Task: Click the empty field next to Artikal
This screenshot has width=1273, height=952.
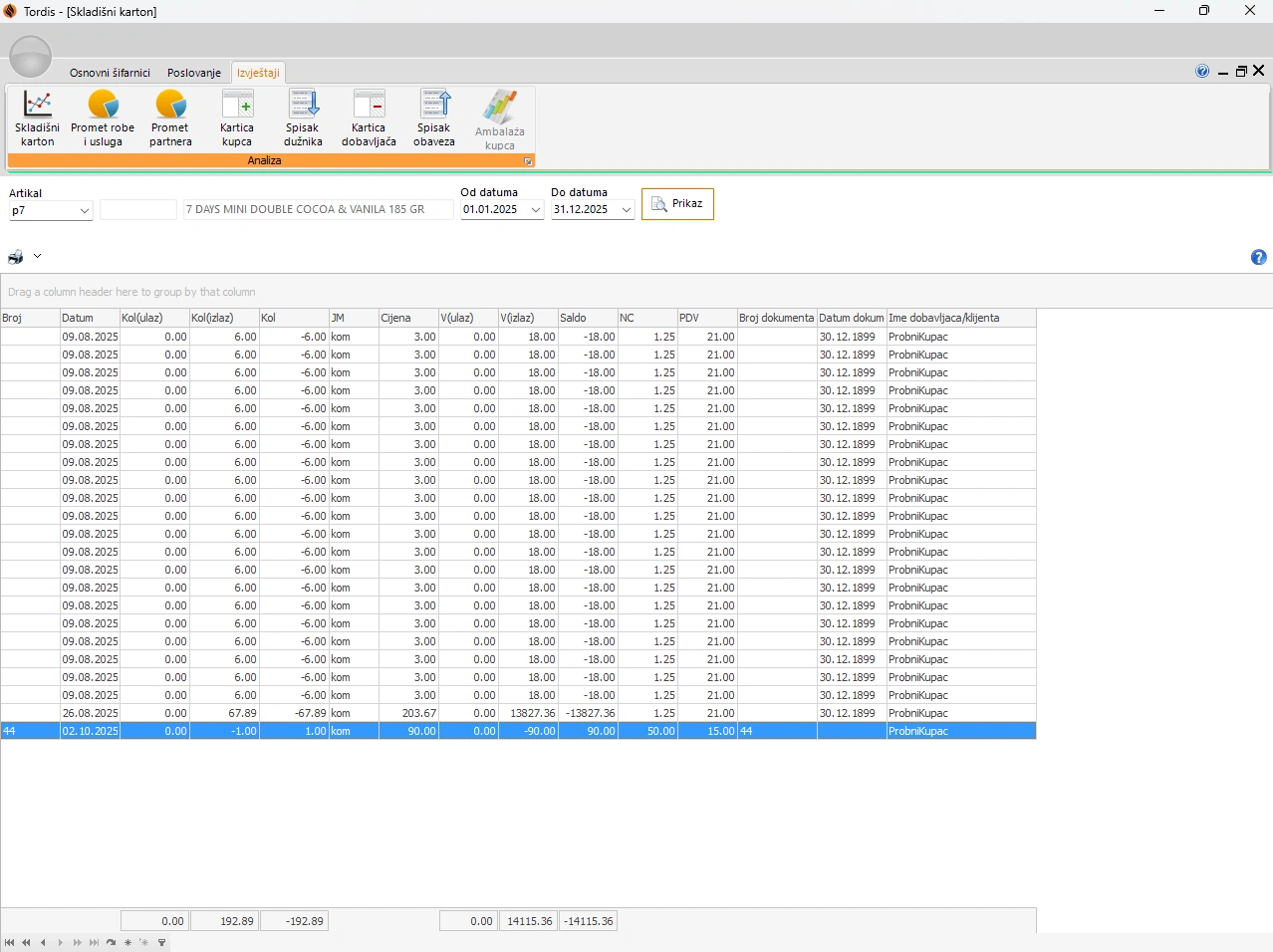Action: point(138,210)
